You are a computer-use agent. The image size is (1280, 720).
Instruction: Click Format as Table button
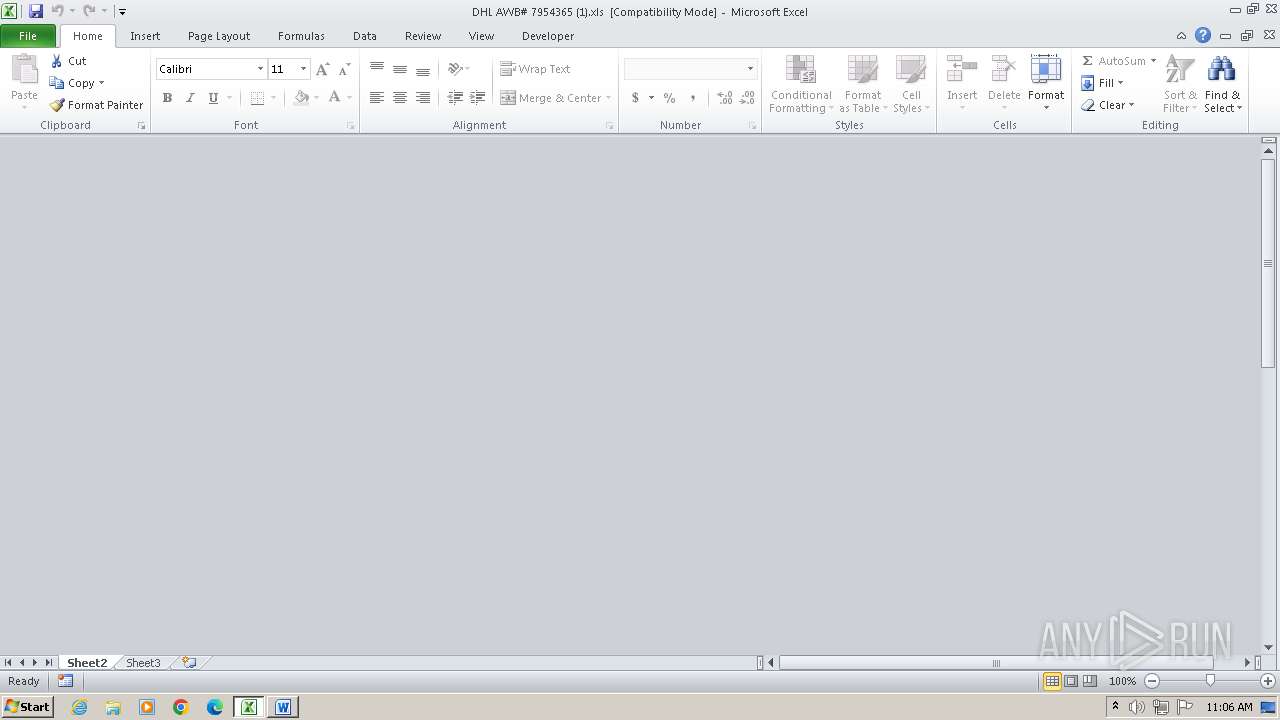coord(862,83)
